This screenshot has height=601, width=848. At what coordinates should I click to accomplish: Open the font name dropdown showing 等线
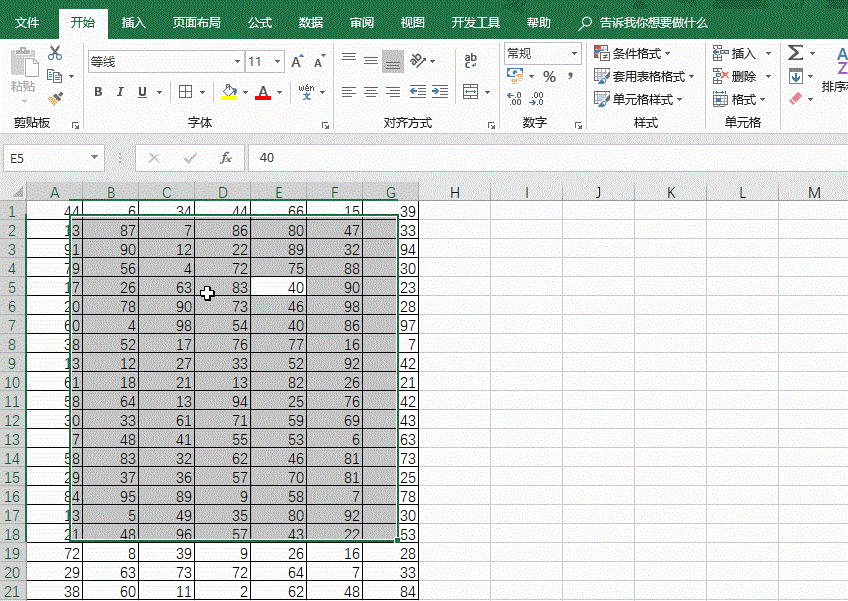tap(237, 62)
